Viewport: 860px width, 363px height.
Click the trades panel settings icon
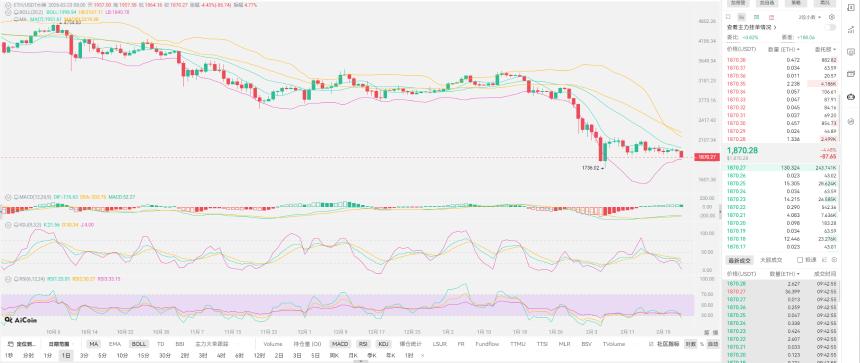click(x=834, y=260)
